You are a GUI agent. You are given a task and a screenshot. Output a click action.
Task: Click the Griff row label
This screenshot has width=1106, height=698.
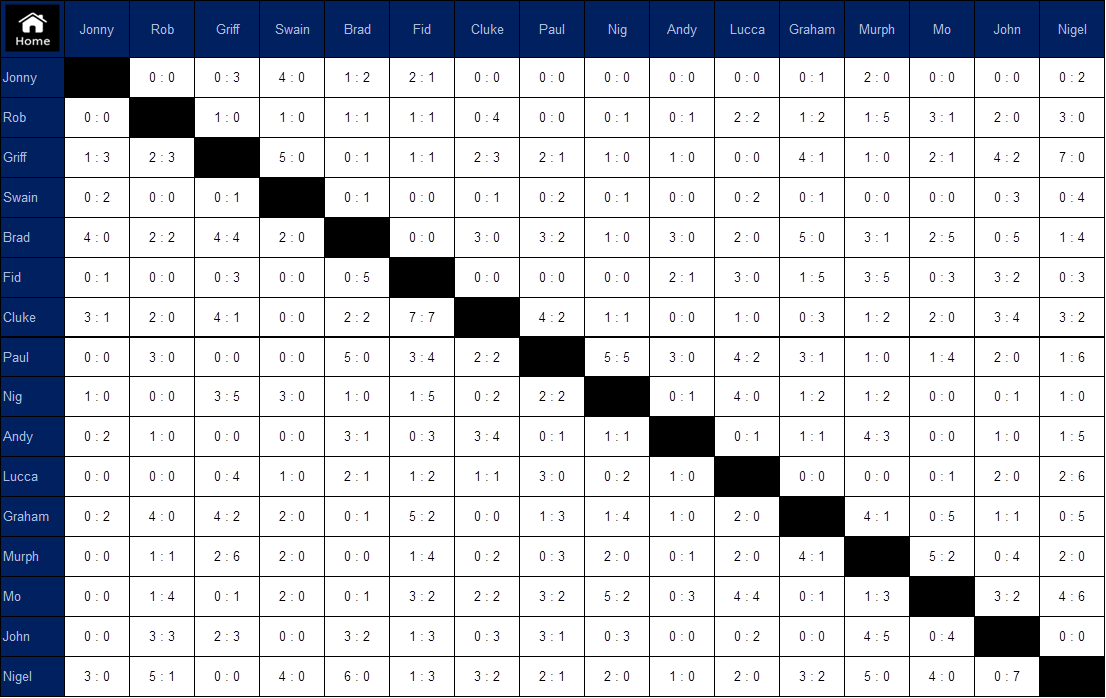(32, 157)
